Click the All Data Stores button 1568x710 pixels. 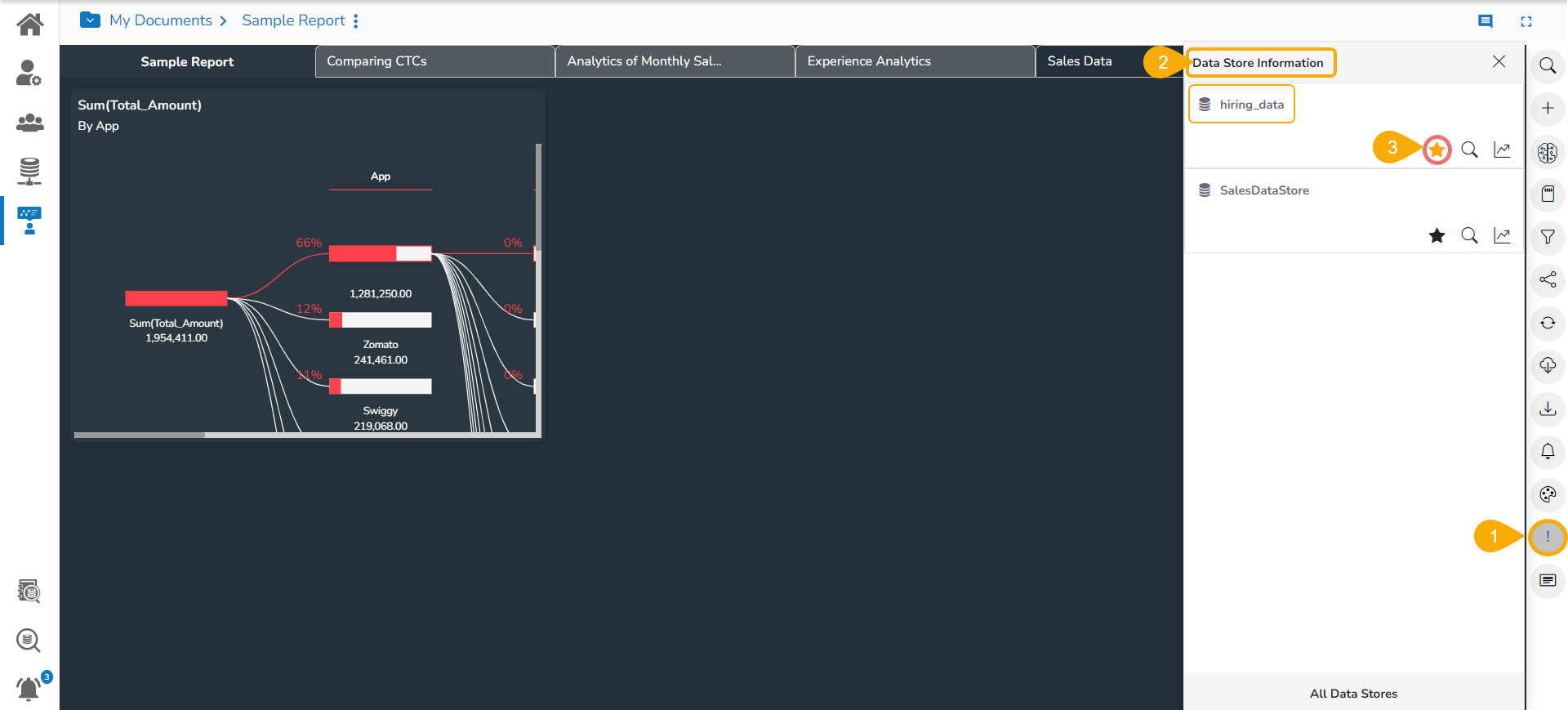[x=1353, y=693]
